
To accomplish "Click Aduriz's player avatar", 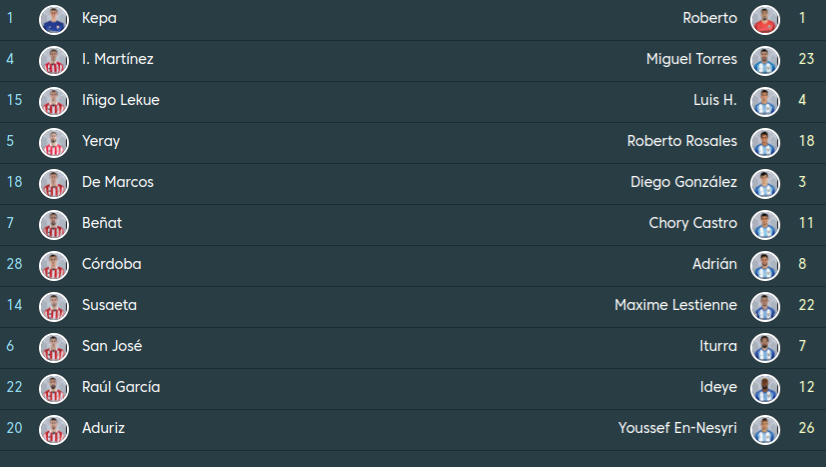I will [53, 429].
